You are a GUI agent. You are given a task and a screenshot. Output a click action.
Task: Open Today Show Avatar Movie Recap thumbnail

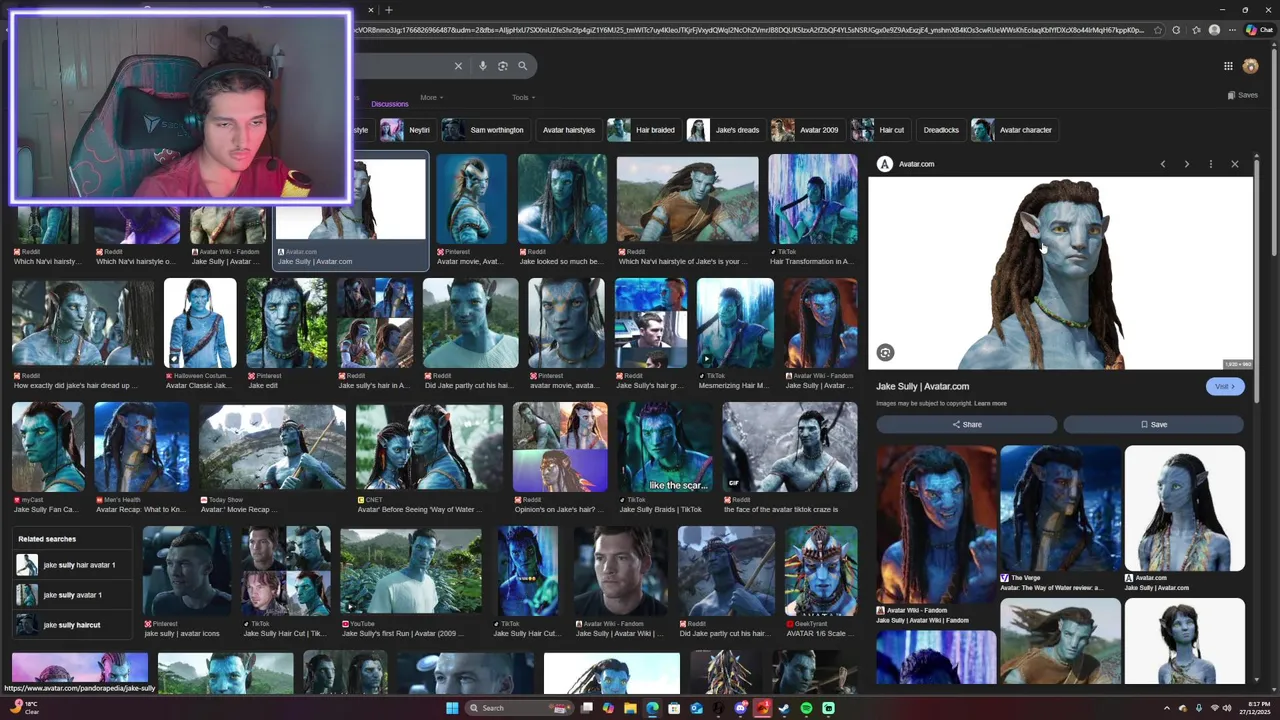pos(272,448)
